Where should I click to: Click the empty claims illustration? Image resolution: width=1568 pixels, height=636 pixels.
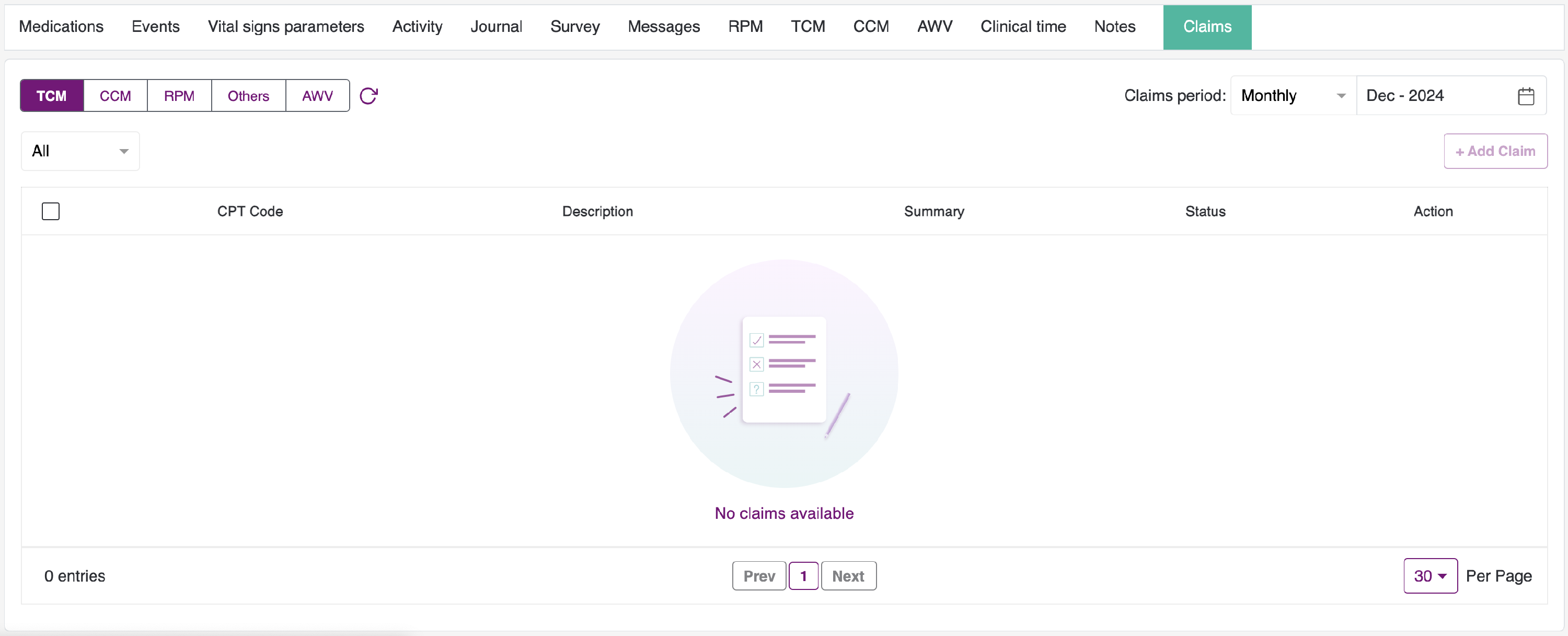[x=783, y=373]
